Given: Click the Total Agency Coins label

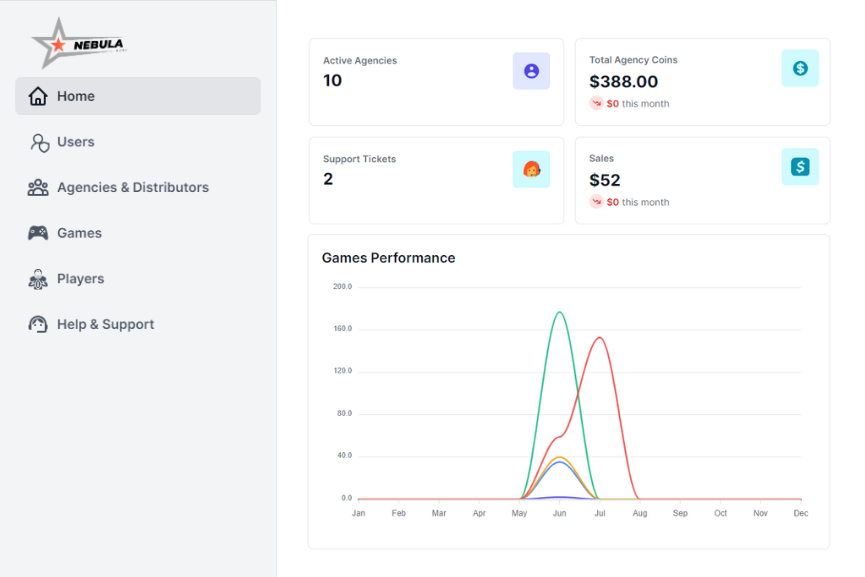Looking at the screenshot, I should pyautogui.click(x=633, y=60).
